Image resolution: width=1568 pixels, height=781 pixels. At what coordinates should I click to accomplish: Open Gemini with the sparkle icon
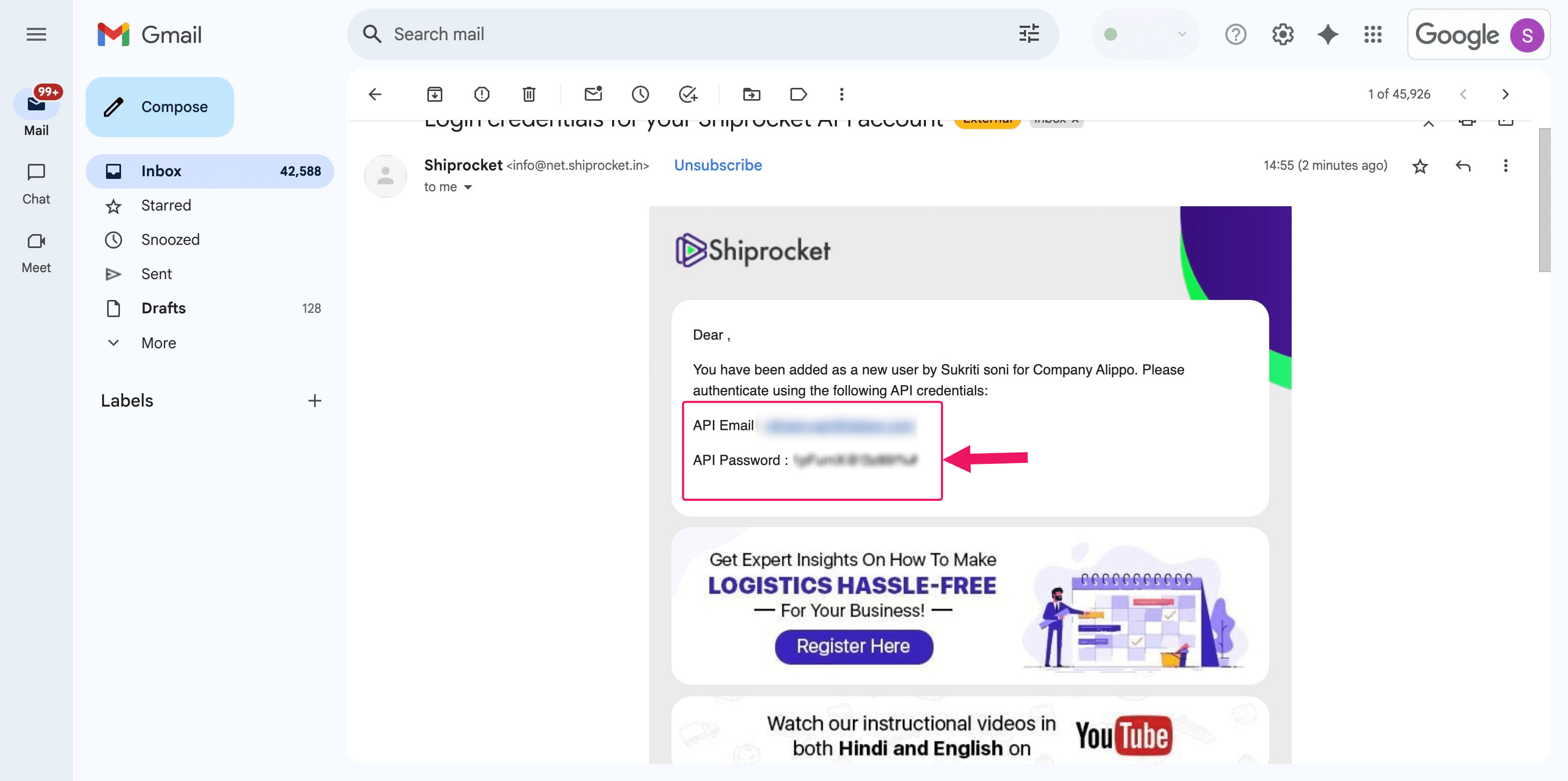click(1328, 35)
